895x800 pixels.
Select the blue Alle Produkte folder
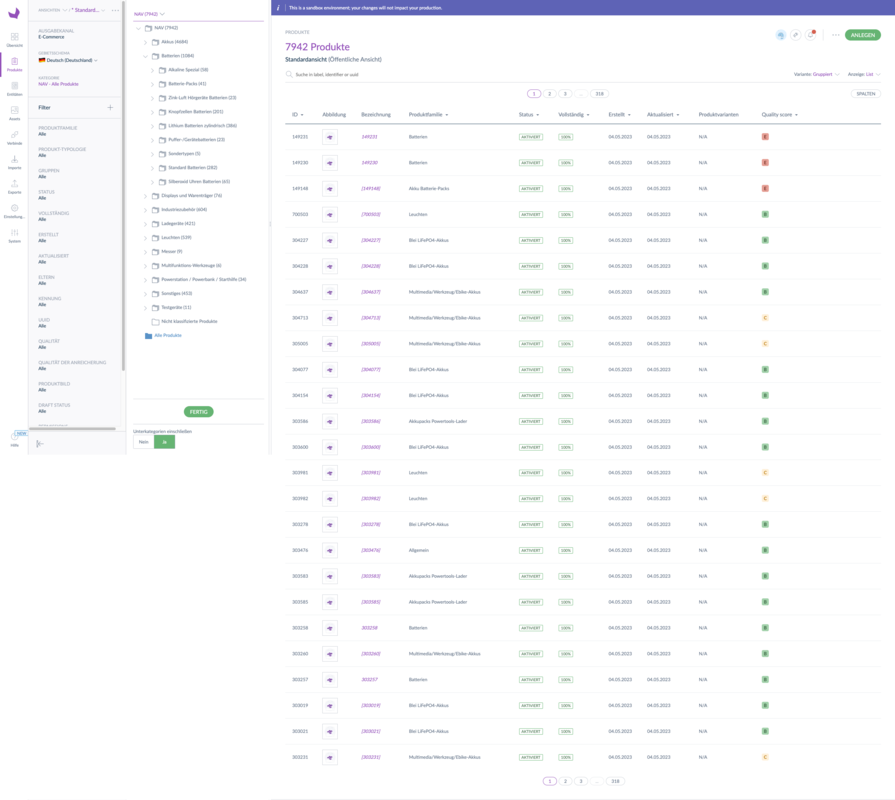pyautogui.click(x=163, y=336)
